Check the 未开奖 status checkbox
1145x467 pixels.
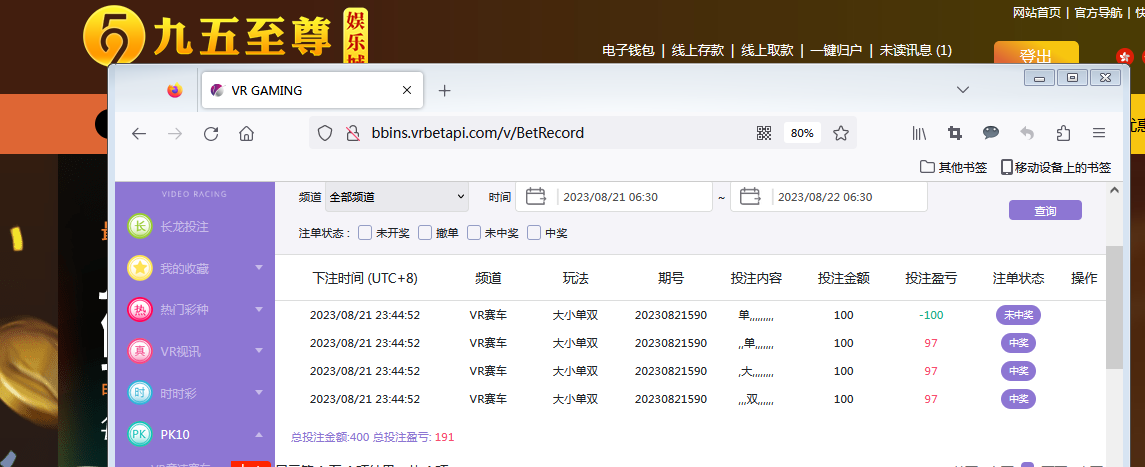pos(365,233)
